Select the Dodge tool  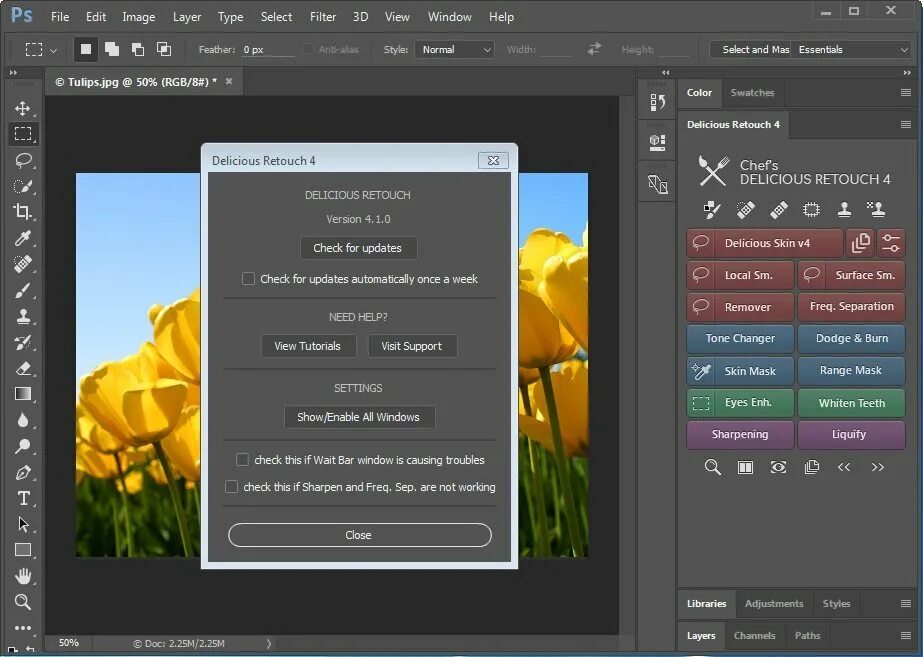click(x=23, y=446)
